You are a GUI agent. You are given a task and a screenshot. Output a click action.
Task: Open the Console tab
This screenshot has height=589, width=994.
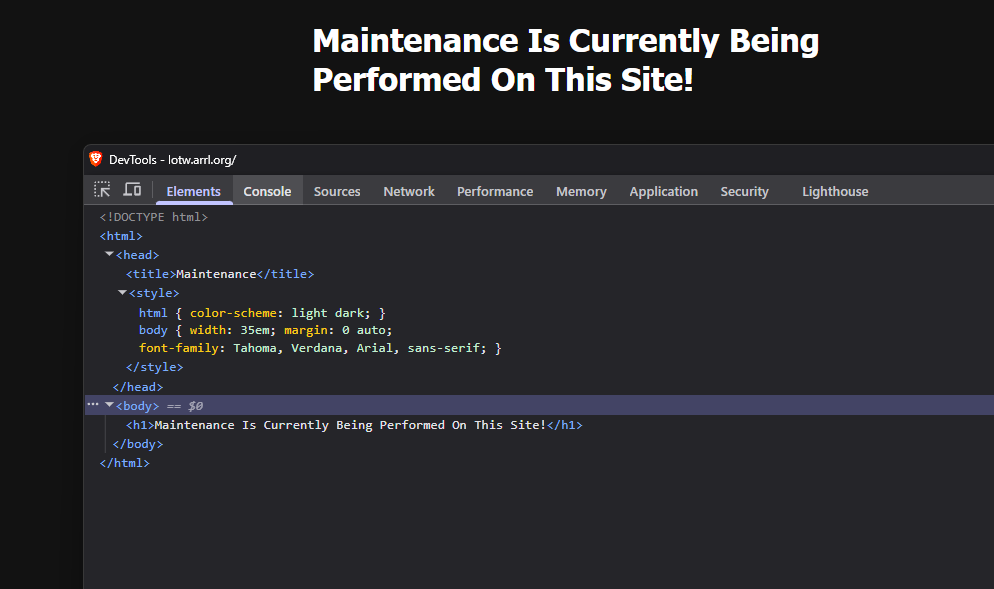point(268,191)
